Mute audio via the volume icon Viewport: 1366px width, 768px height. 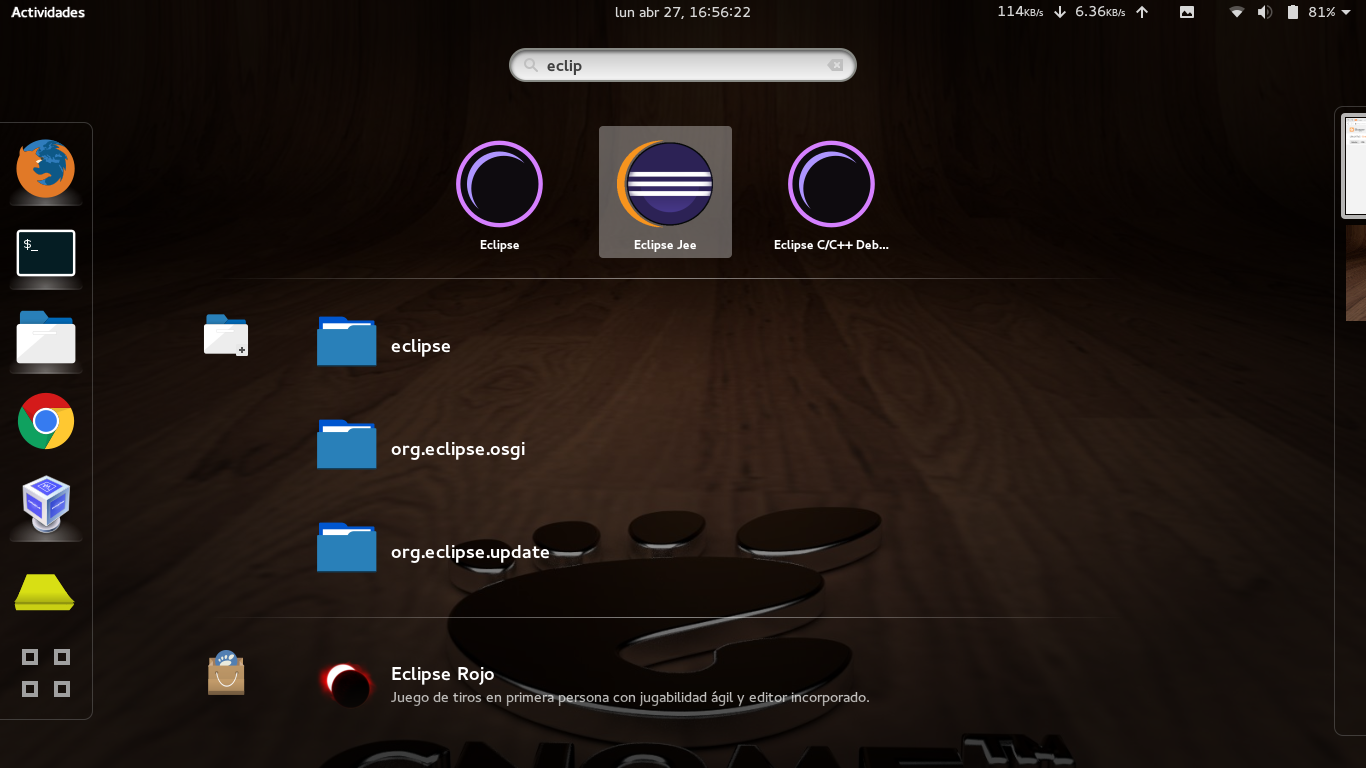click(1264, 12)
